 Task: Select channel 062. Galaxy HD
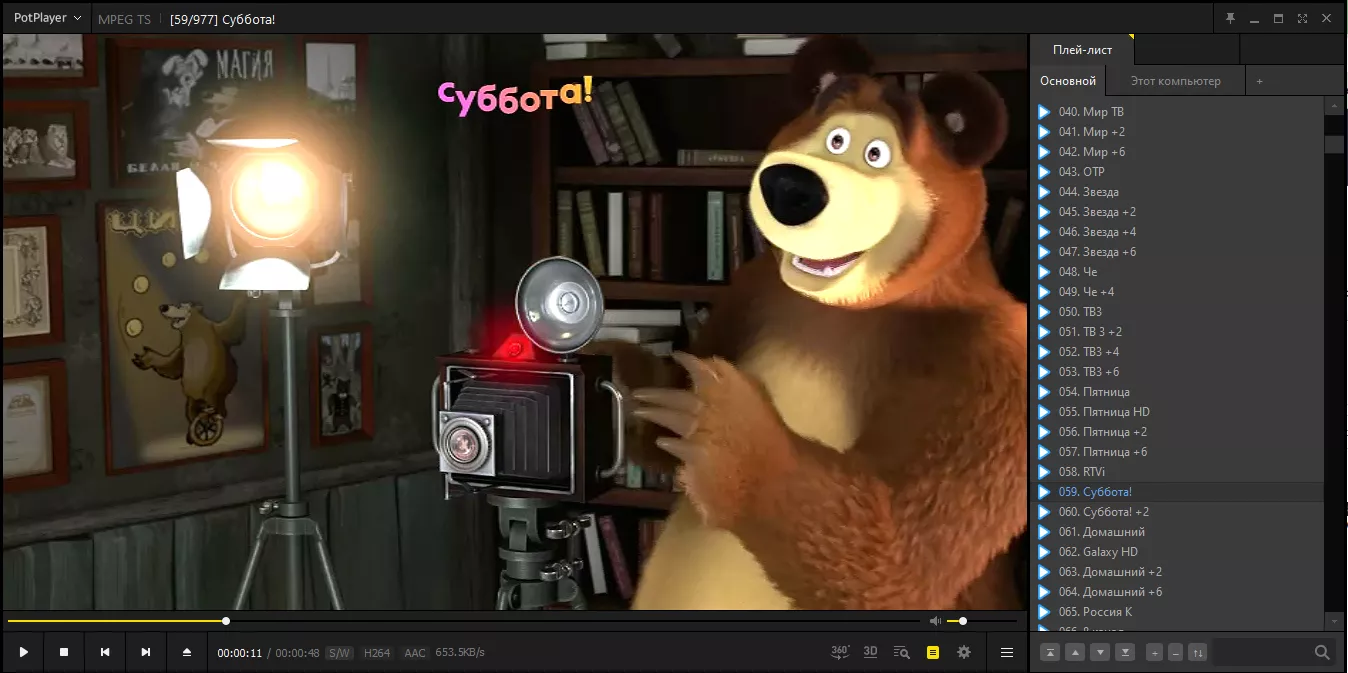(x=1177, y=552)
